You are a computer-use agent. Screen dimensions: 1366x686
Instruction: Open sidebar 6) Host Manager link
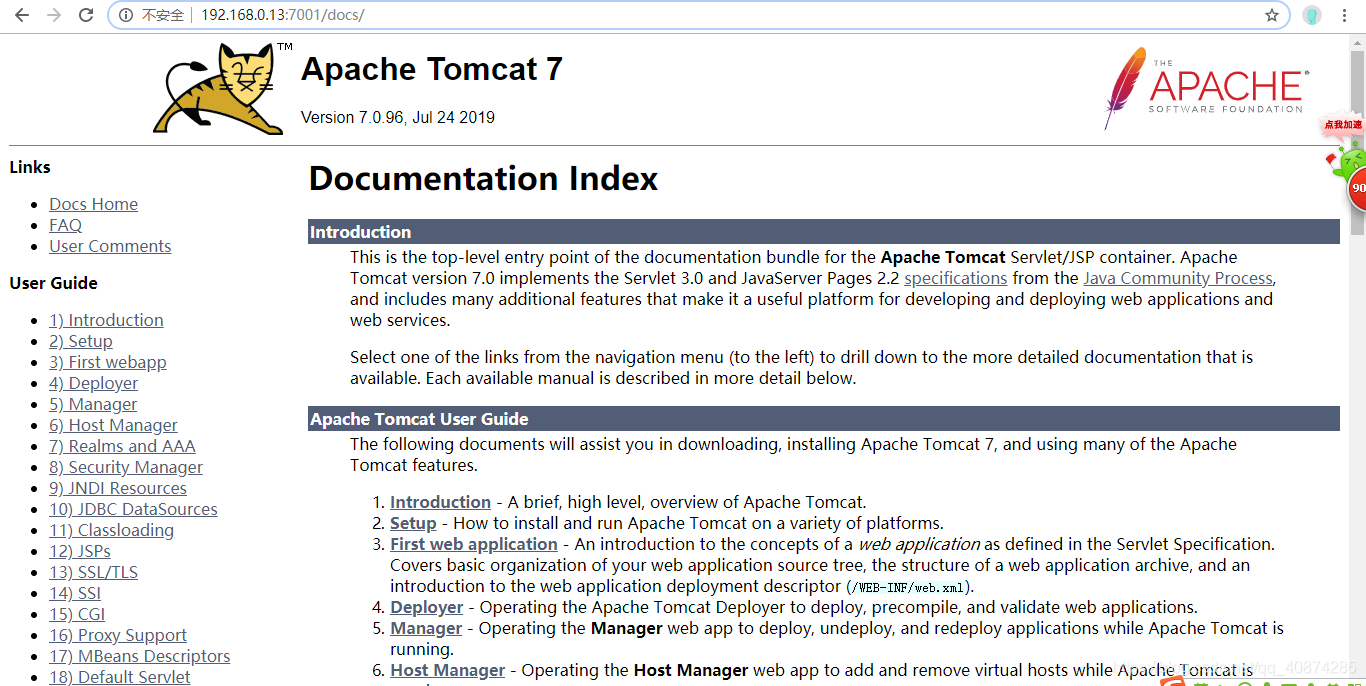click(x=113, y=425)
